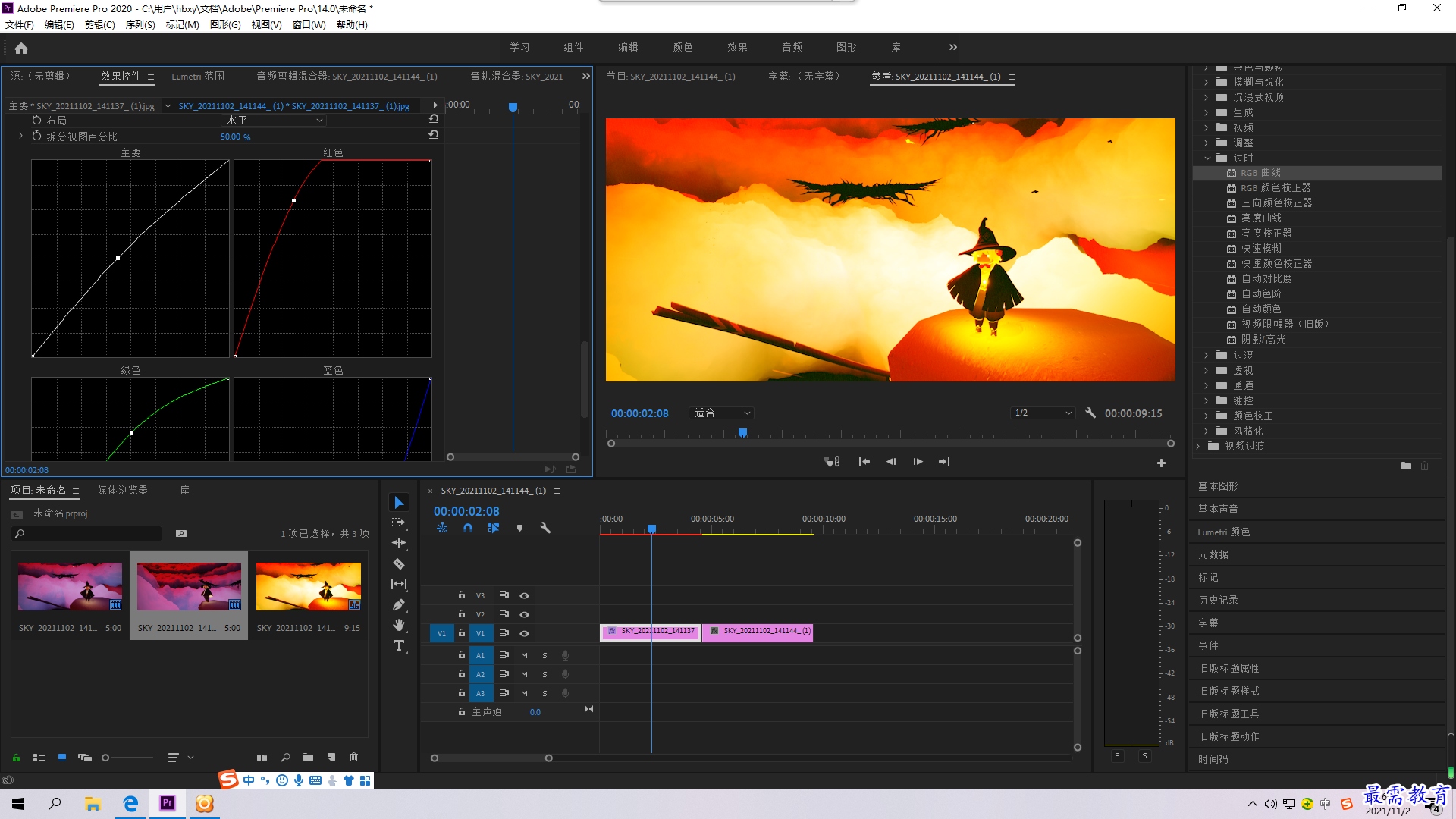Step forward one frame in monitor
The image size is (1456, 819).
click(x=918, y=461)
